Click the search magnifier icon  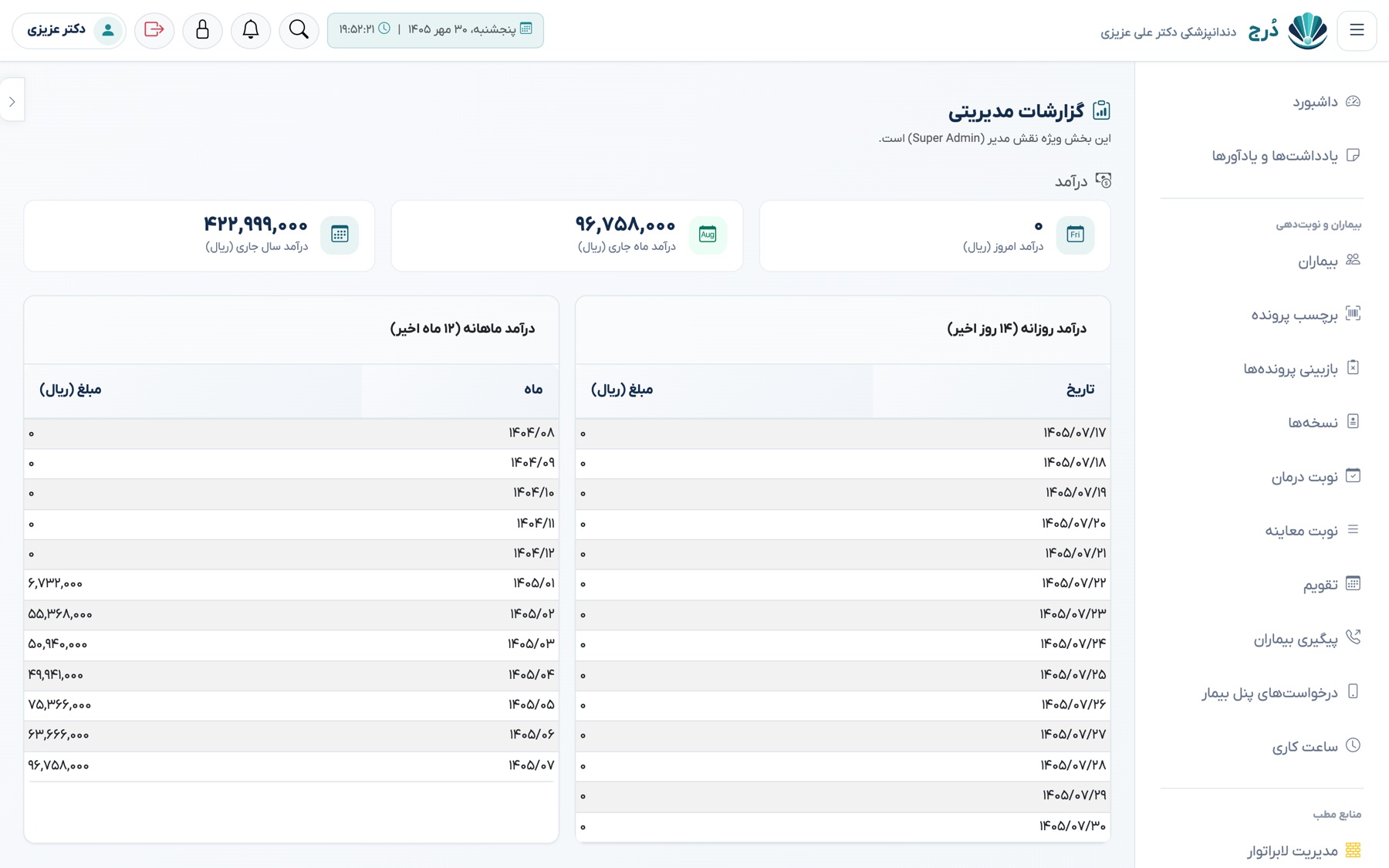tap(299, 30)
